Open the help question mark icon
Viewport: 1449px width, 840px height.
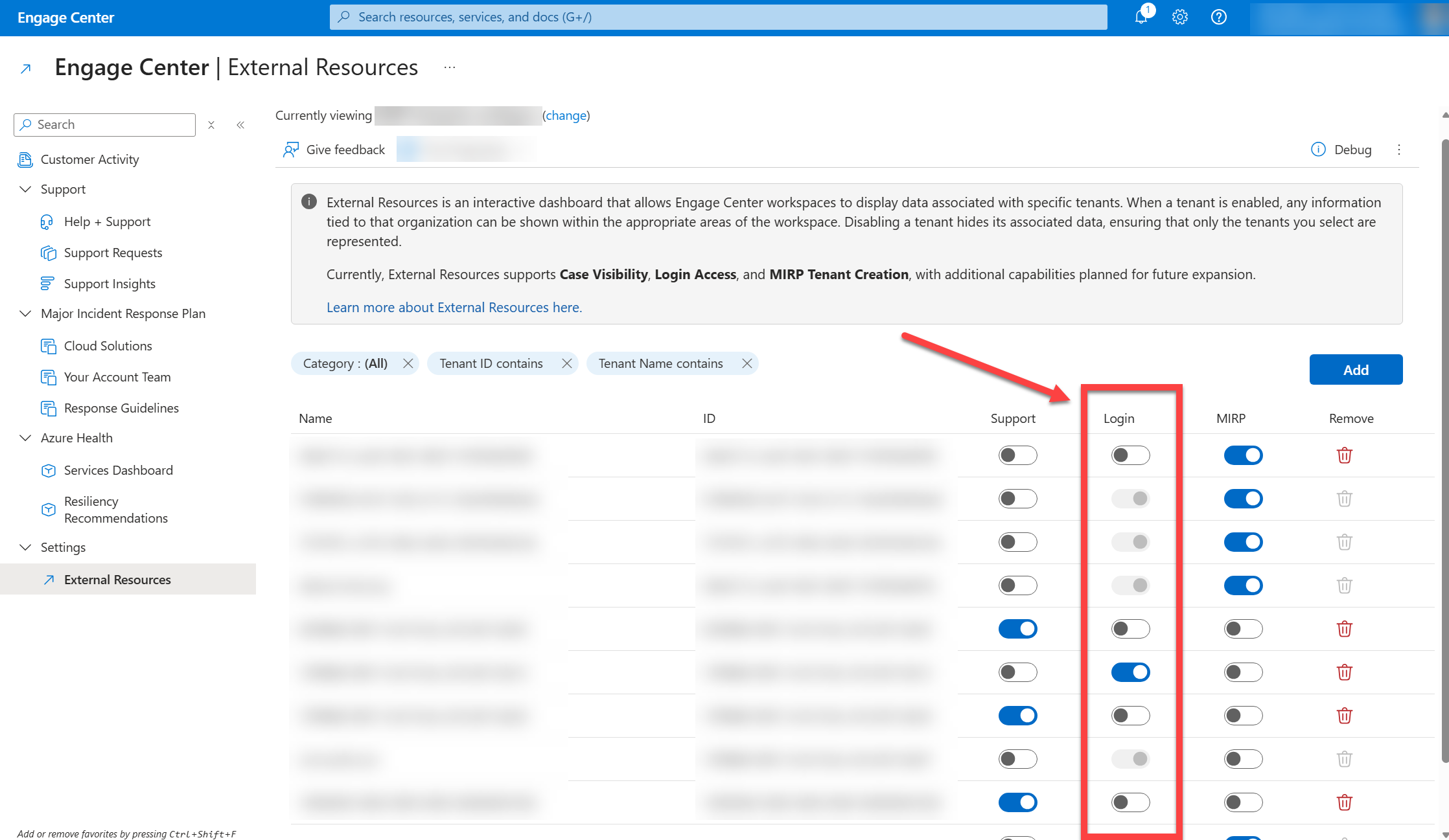tap(1219, 17)
